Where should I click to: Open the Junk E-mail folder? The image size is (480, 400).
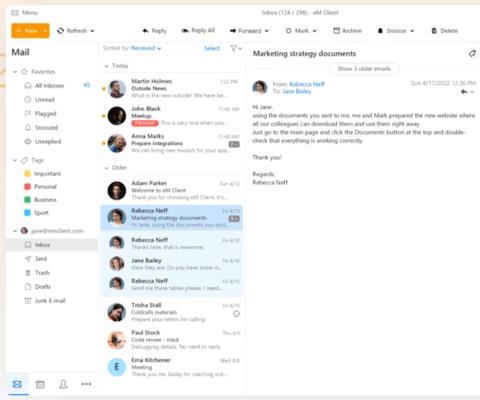(x=52, y=301)
